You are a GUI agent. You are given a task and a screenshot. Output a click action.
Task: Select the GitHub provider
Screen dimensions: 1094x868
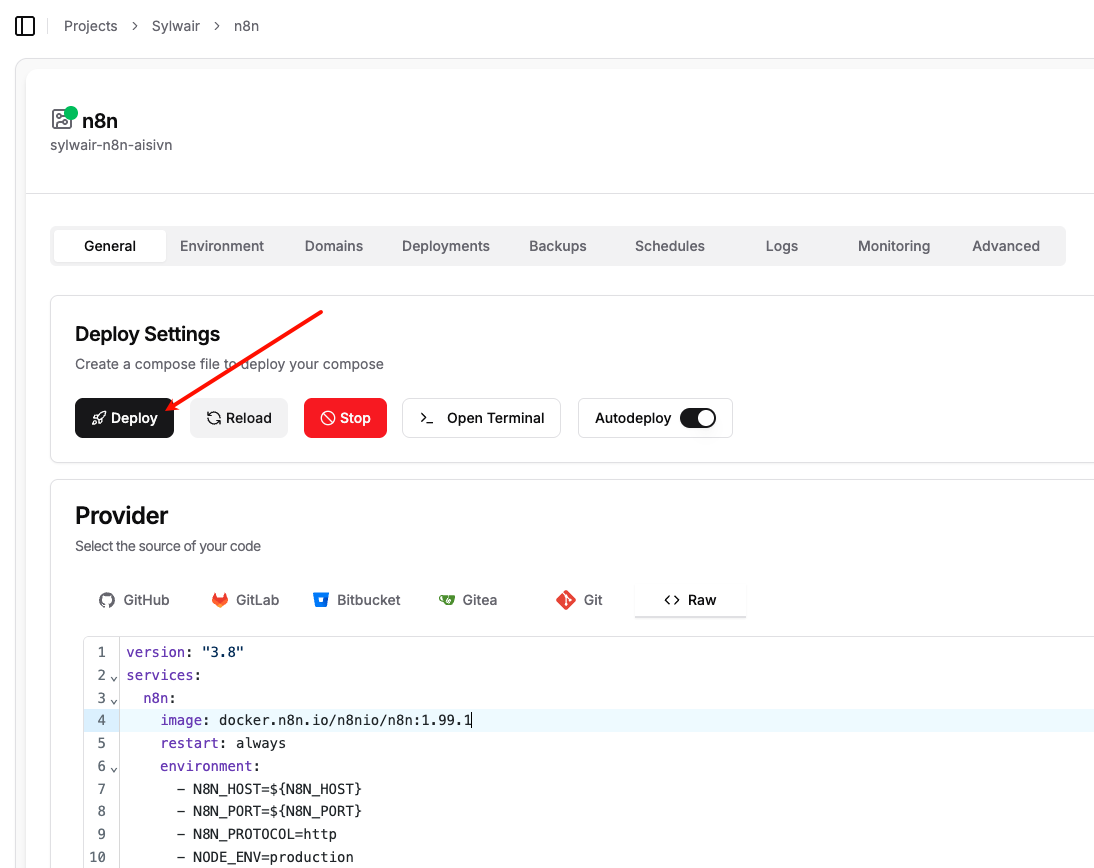click(x=134, y=600)
